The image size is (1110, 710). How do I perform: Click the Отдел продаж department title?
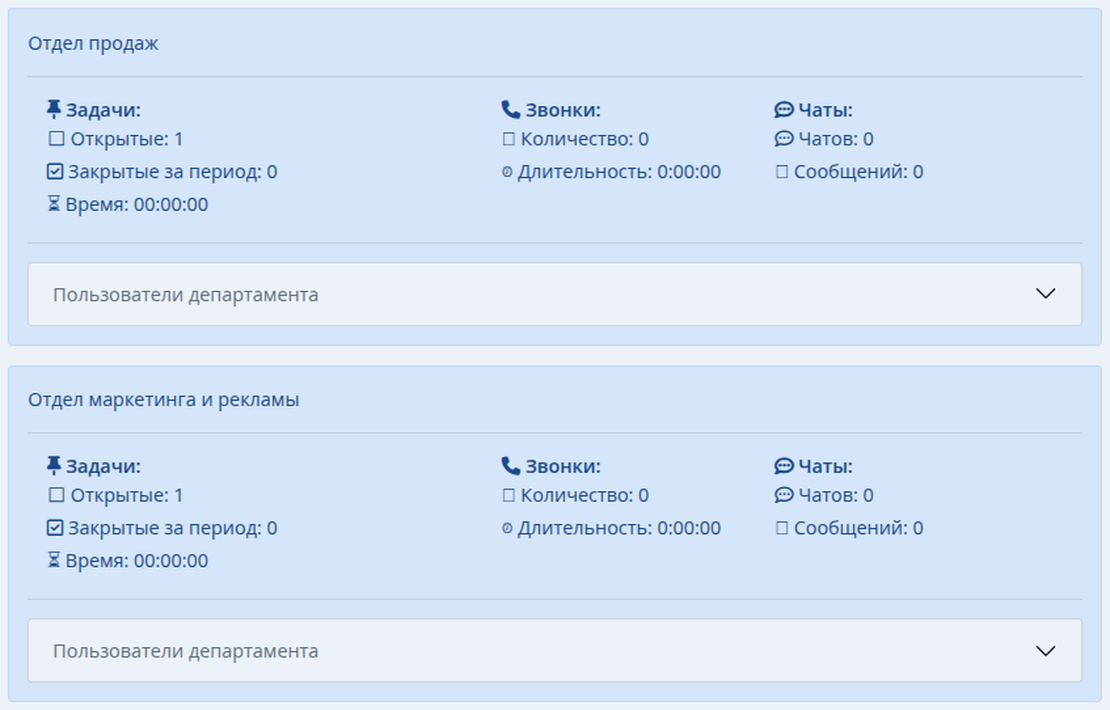tap(93, 44)
